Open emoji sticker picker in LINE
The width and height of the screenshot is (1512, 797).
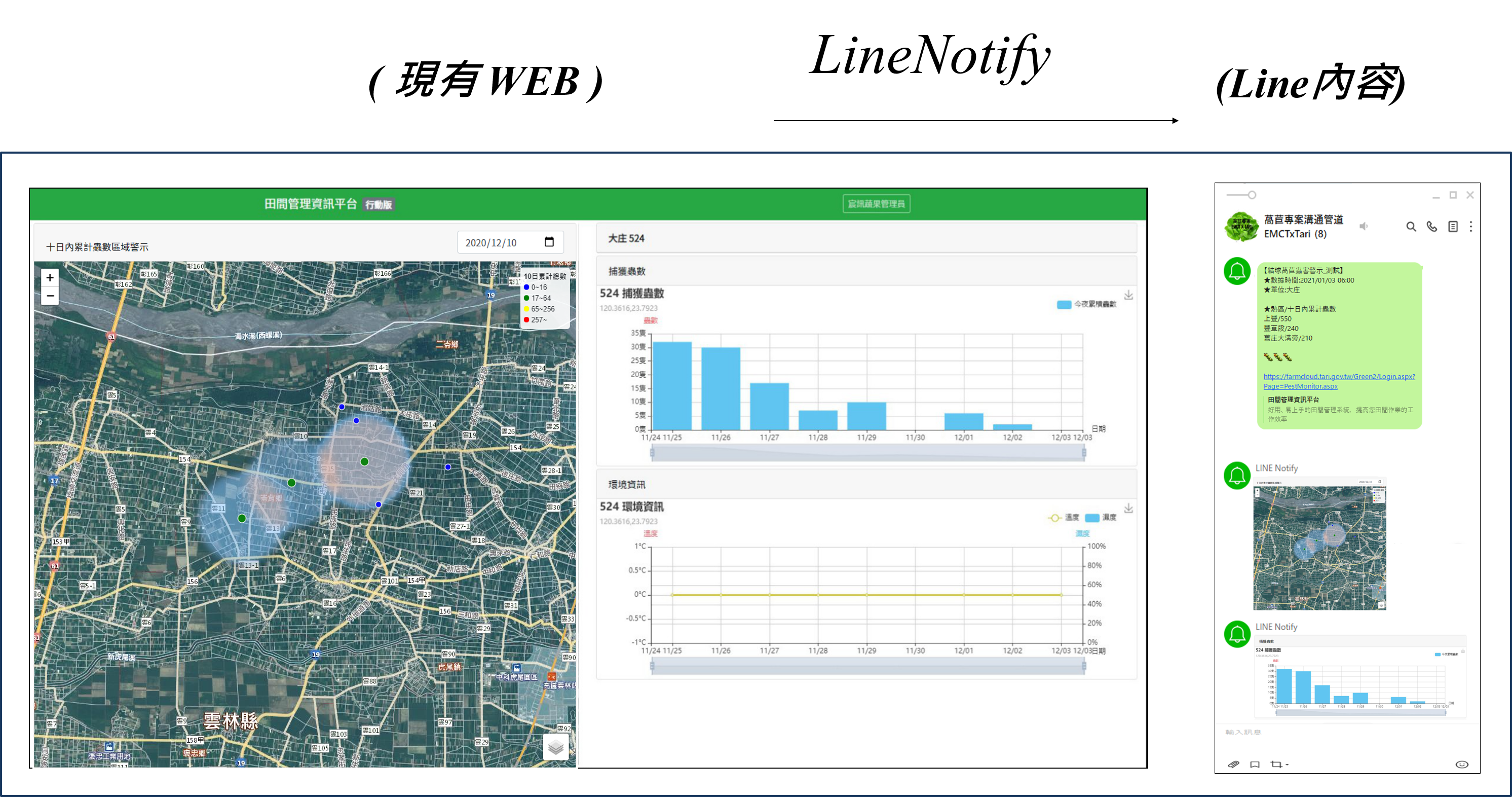(1462, 764)
